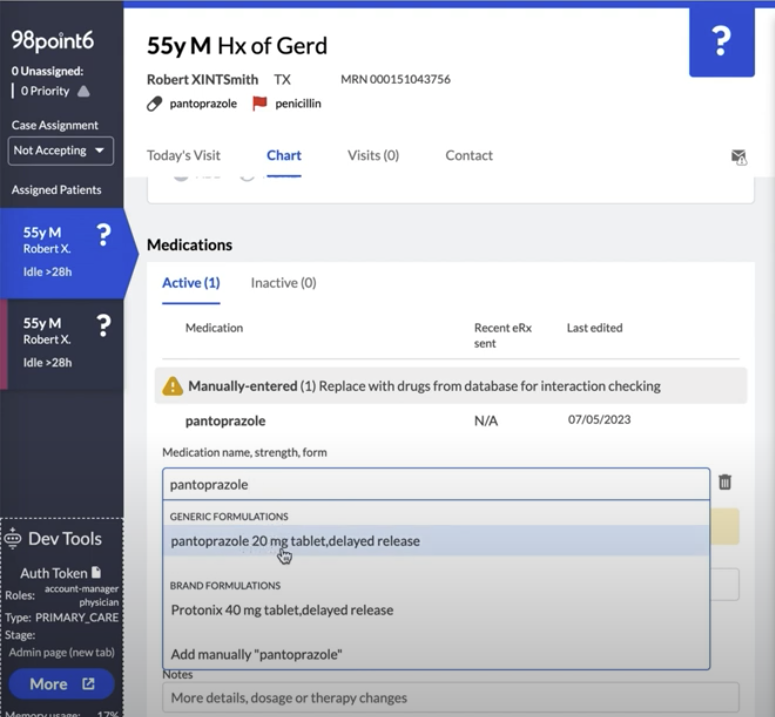This screenshot has height=717, width=775.
Task: Click question mark on selected Robert X. card
Action: [103, 235]
